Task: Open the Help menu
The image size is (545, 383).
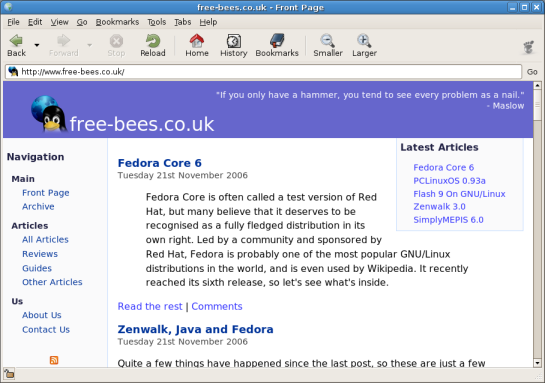Action: [208, 22]
